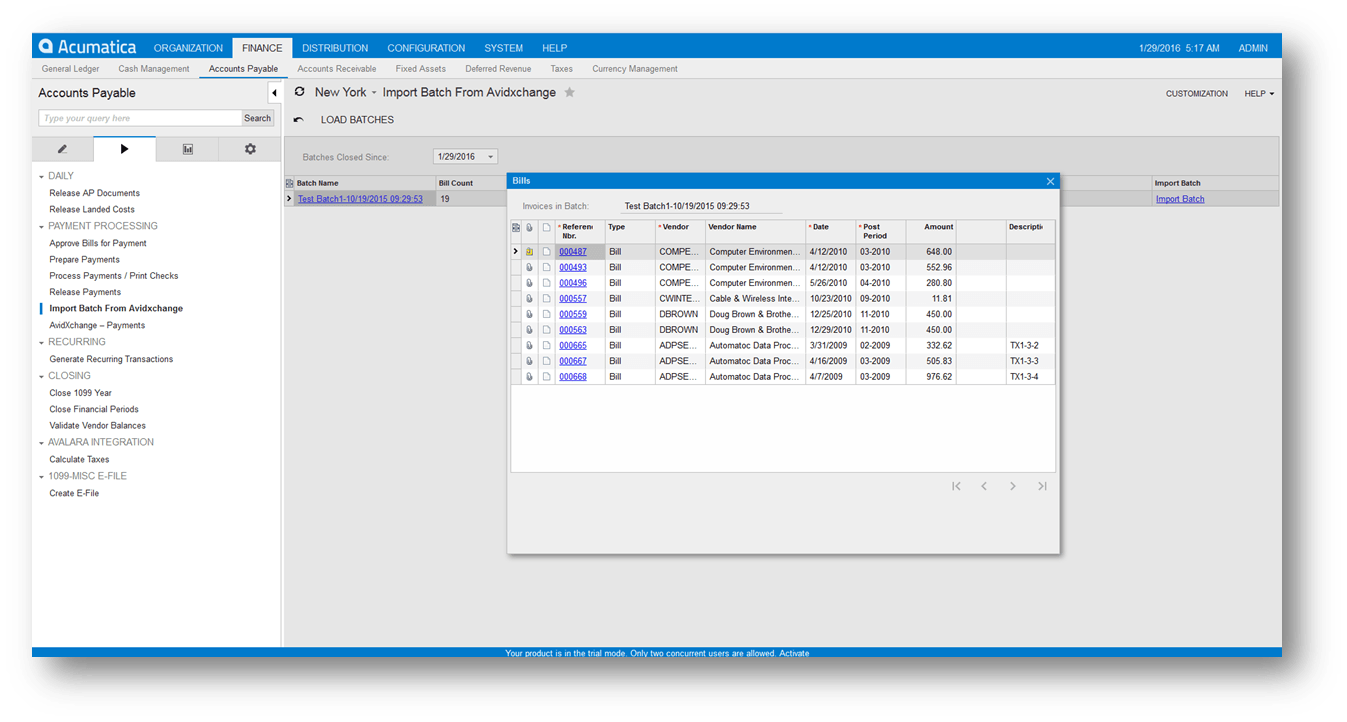Click ADMIN user at top right
Viewport: 1347px width, 722px height.
1253,48
